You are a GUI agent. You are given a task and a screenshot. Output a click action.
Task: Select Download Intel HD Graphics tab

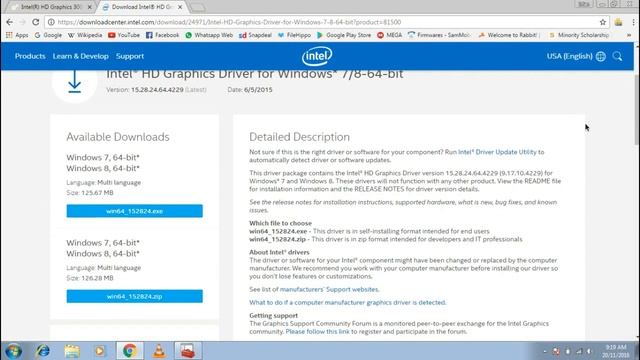141,7
